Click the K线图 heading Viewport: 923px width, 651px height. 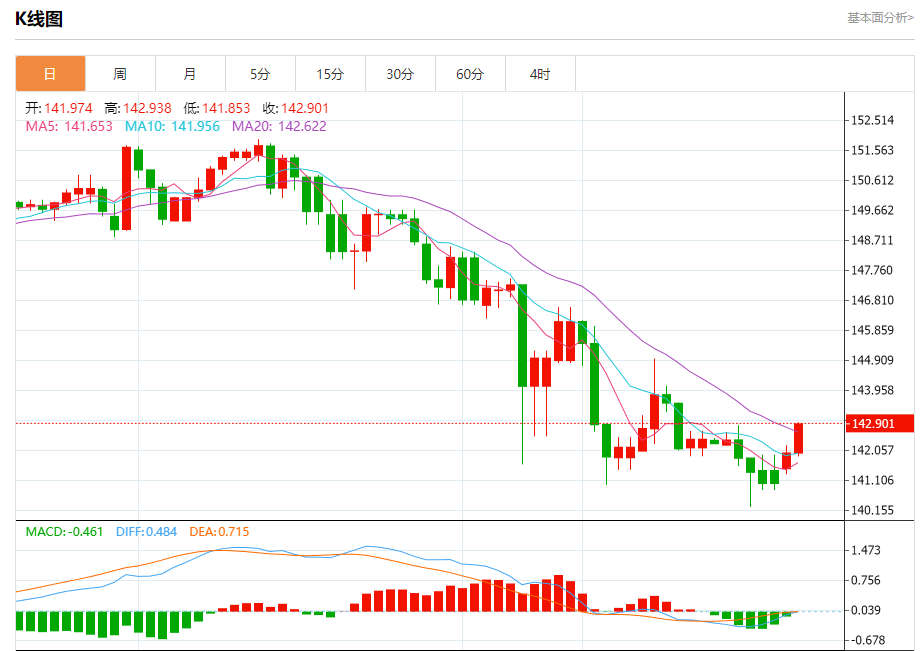point(39,19)
